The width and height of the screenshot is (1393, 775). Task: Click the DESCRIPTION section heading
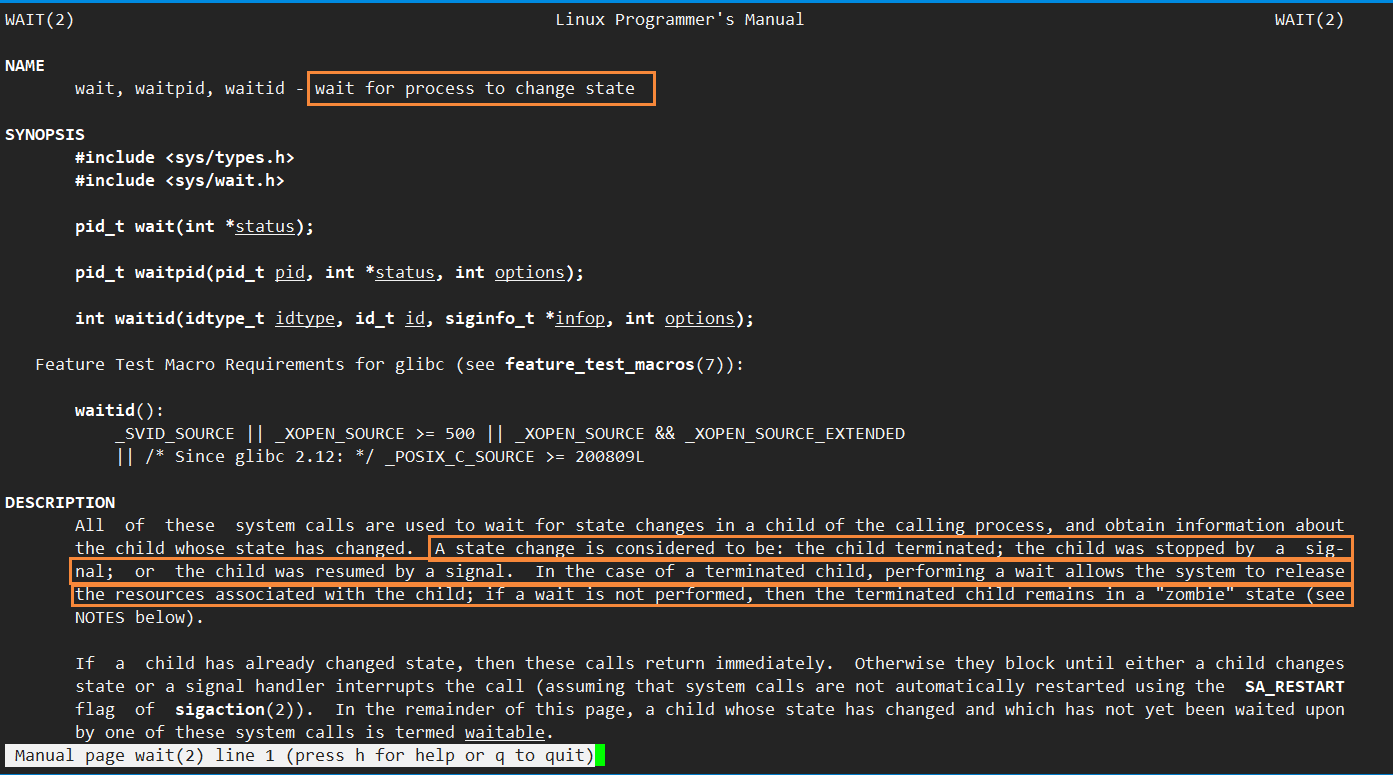pyautogui.click(x=60, y=503)
